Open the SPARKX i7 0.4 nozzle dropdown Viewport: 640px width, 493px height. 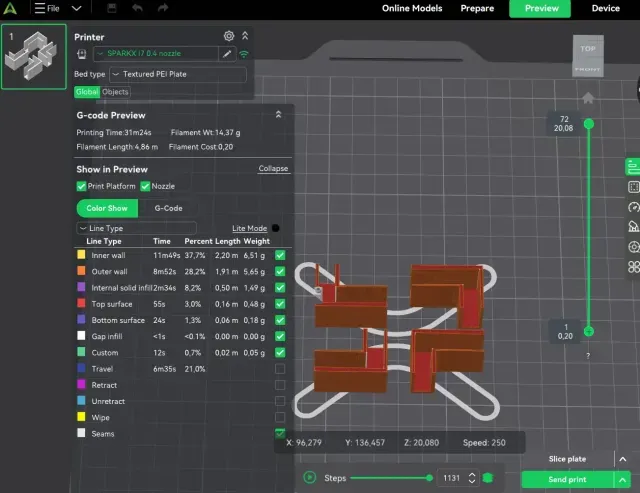click(156, 53)
